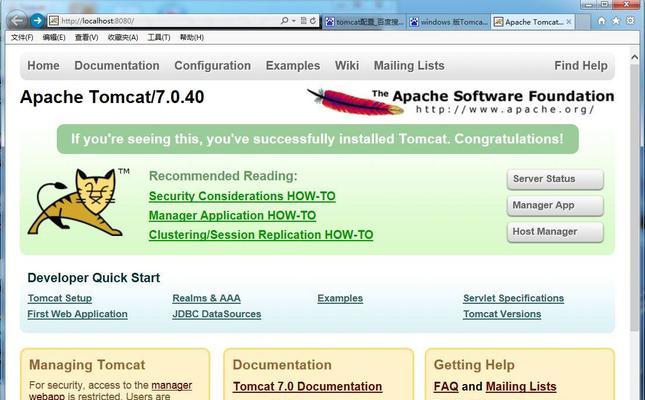Click the http://www.apache.org/ text
Screen dimensions: 645x400
(x=505, y=109)
